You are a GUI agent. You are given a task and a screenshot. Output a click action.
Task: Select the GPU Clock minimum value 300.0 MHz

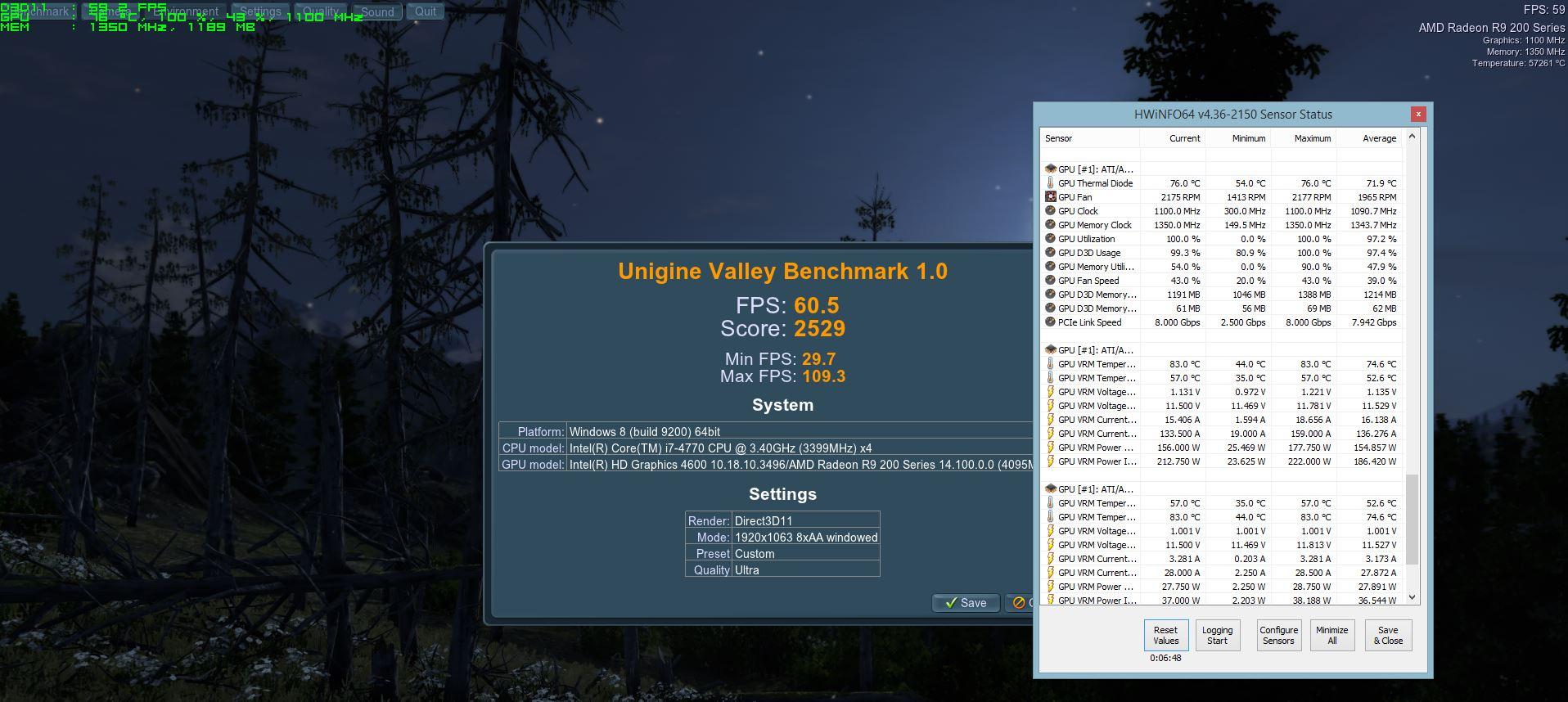click(x=1245, y=211)
